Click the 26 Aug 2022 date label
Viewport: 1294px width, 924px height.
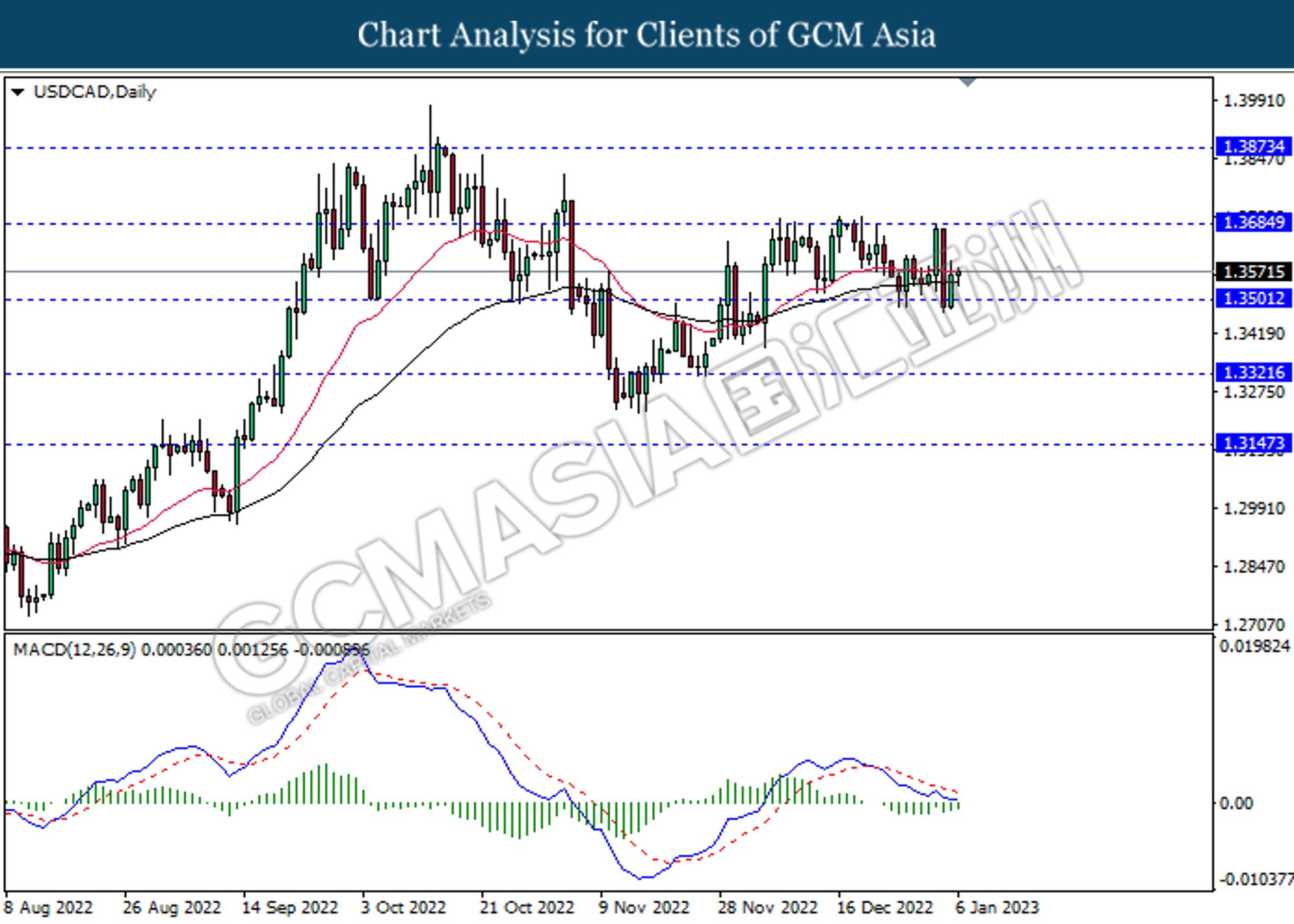pyautogui.click(x=171, y=907)
